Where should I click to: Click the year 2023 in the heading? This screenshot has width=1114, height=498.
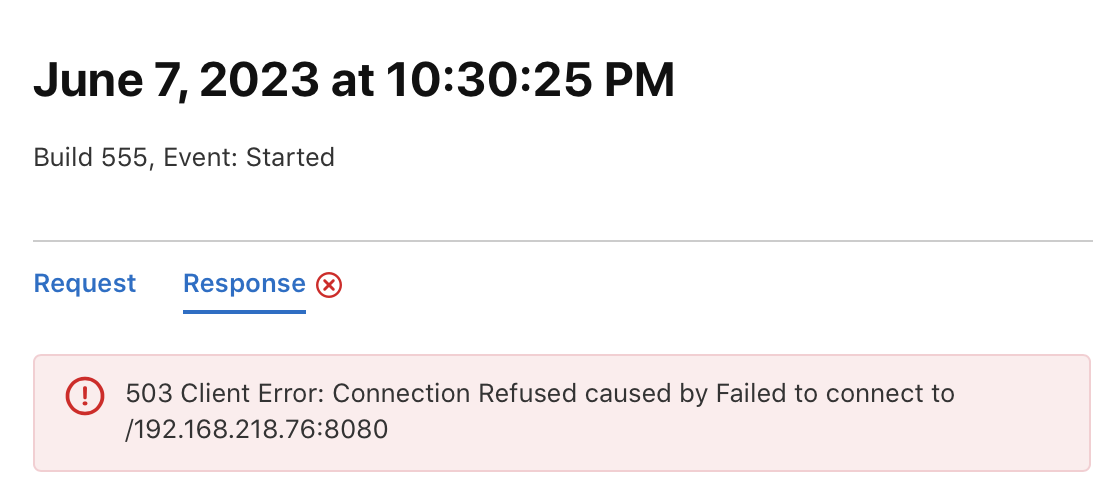[x=259, y=80]
